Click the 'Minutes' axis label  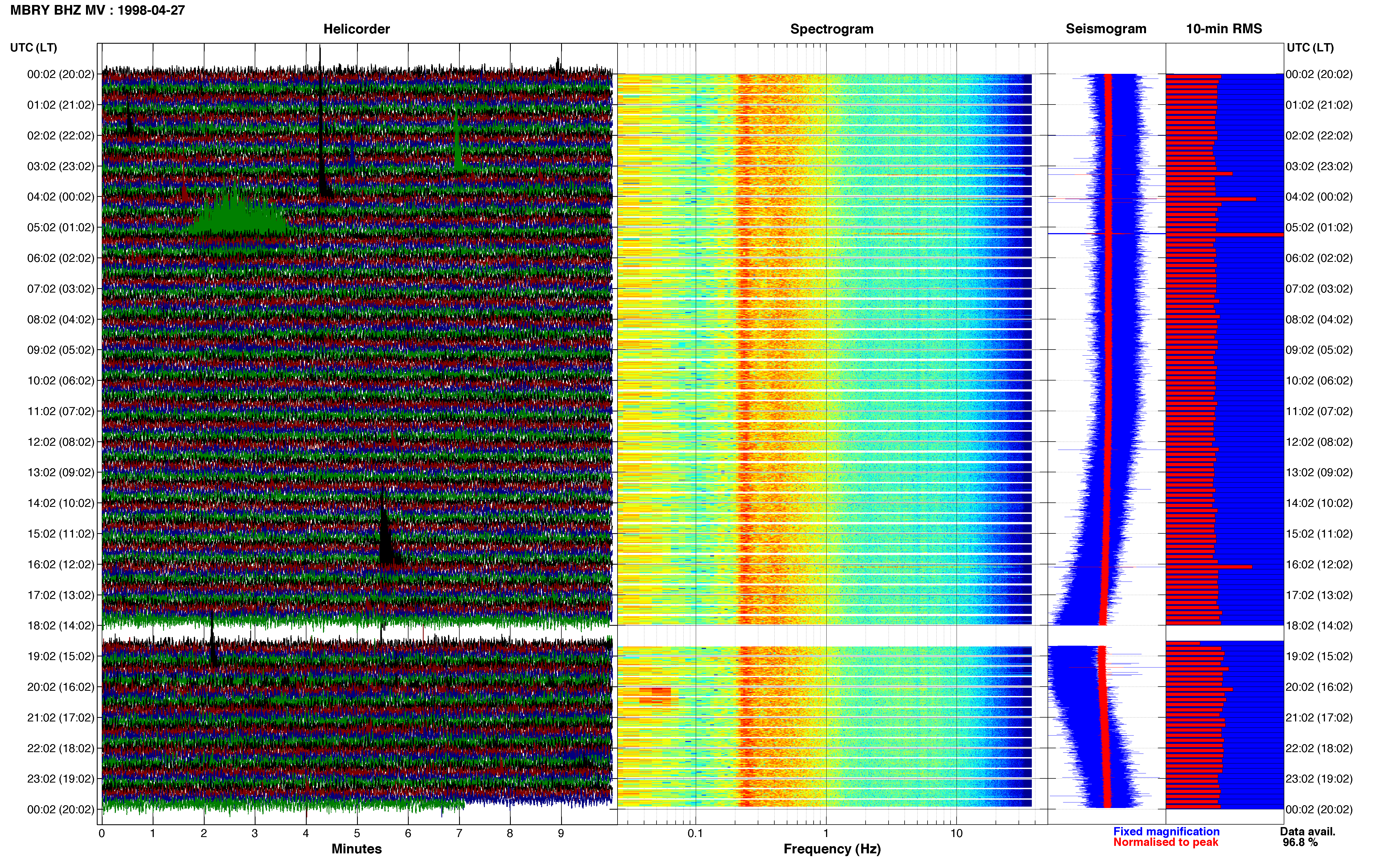coord(356,848)
